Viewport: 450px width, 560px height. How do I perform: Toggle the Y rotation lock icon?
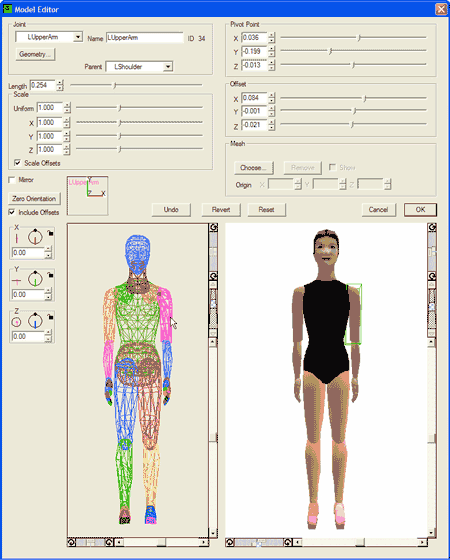click(50, 275)
